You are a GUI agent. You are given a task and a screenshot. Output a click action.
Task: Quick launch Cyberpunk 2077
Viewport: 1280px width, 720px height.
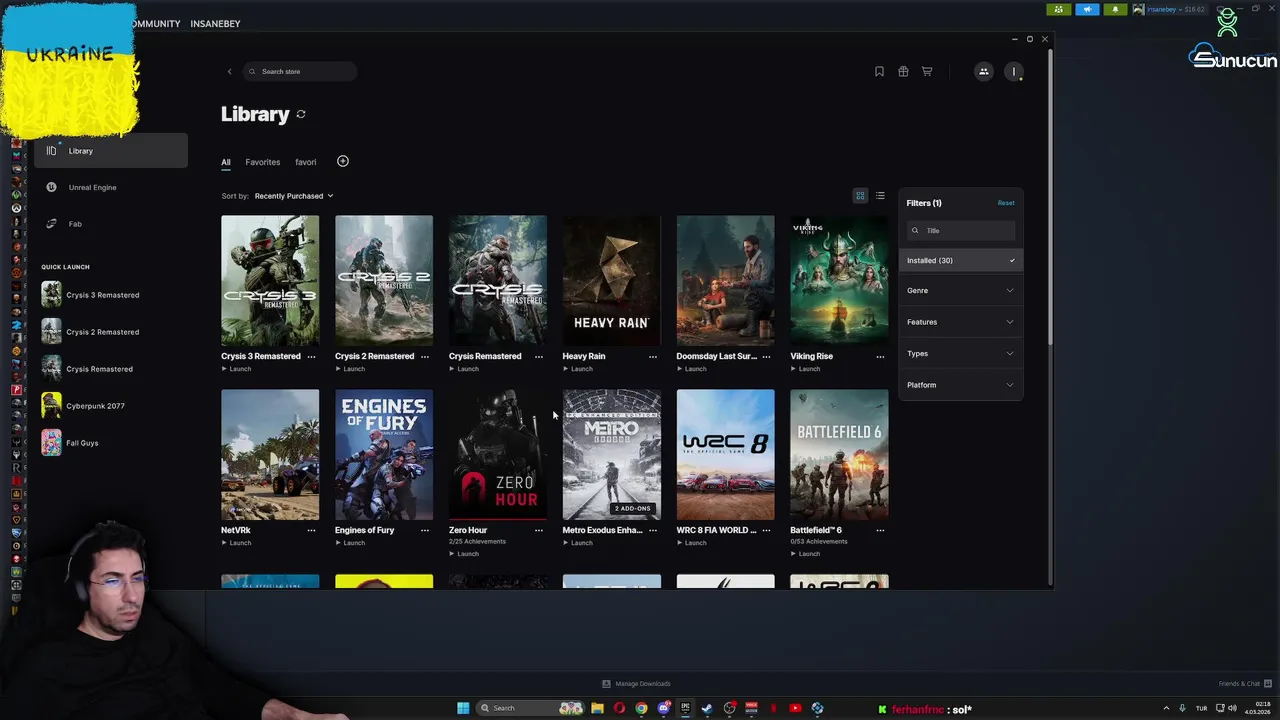(x=96, y=406)
